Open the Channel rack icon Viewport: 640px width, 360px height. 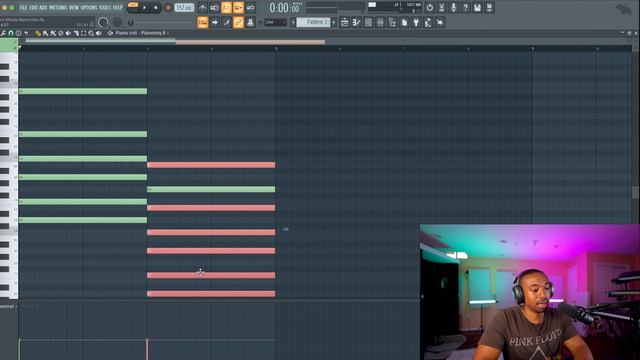tap(368, 22)
